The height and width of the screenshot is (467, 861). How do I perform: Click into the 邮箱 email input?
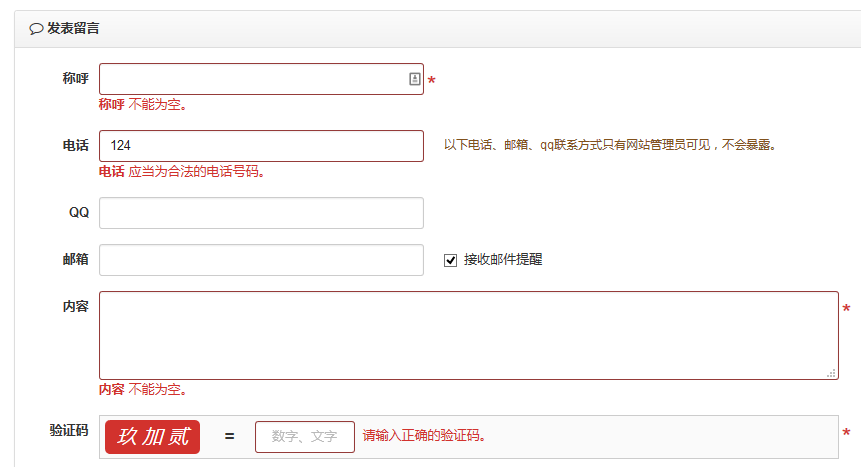[261, 260]
